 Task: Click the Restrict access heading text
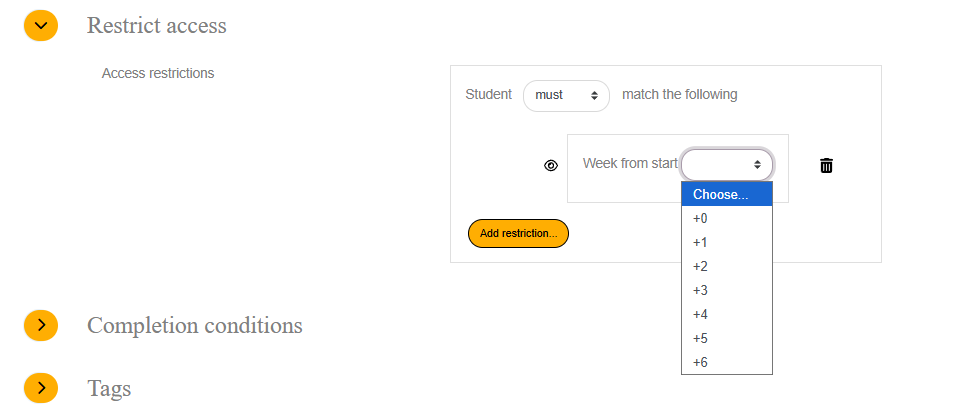[156, 25]
